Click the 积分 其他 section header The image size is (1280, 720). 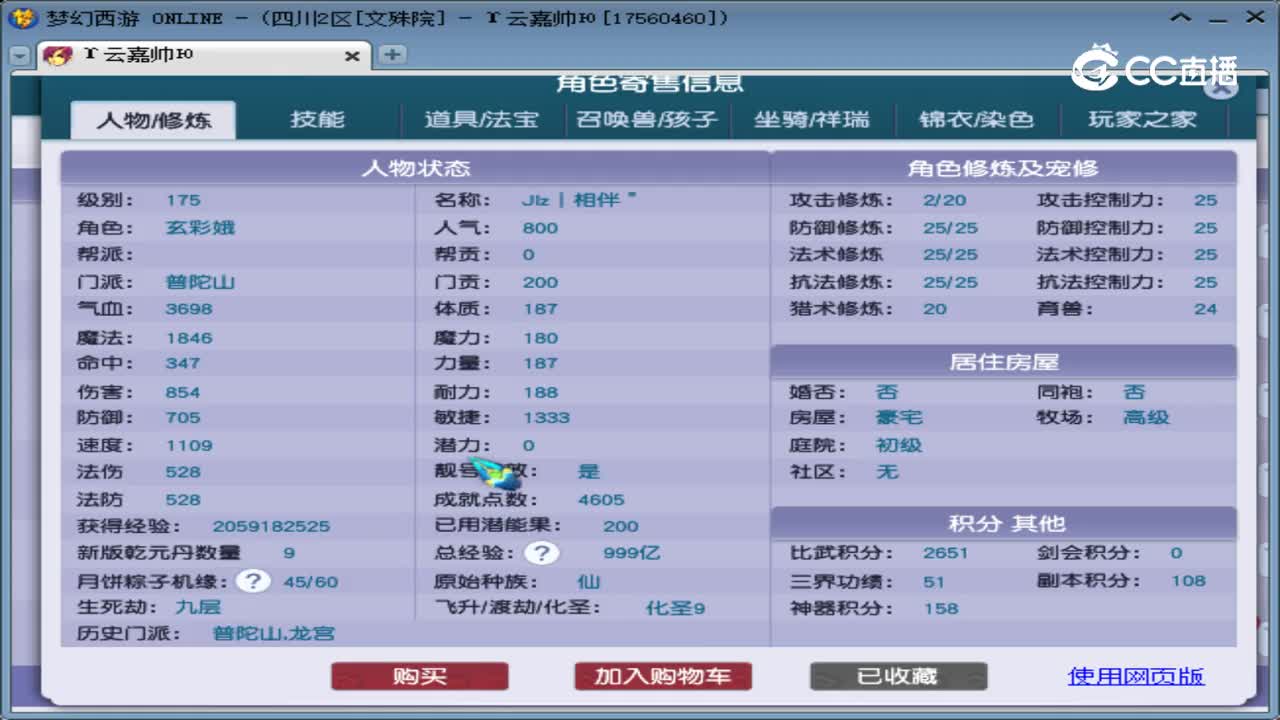pos(1003,523)
